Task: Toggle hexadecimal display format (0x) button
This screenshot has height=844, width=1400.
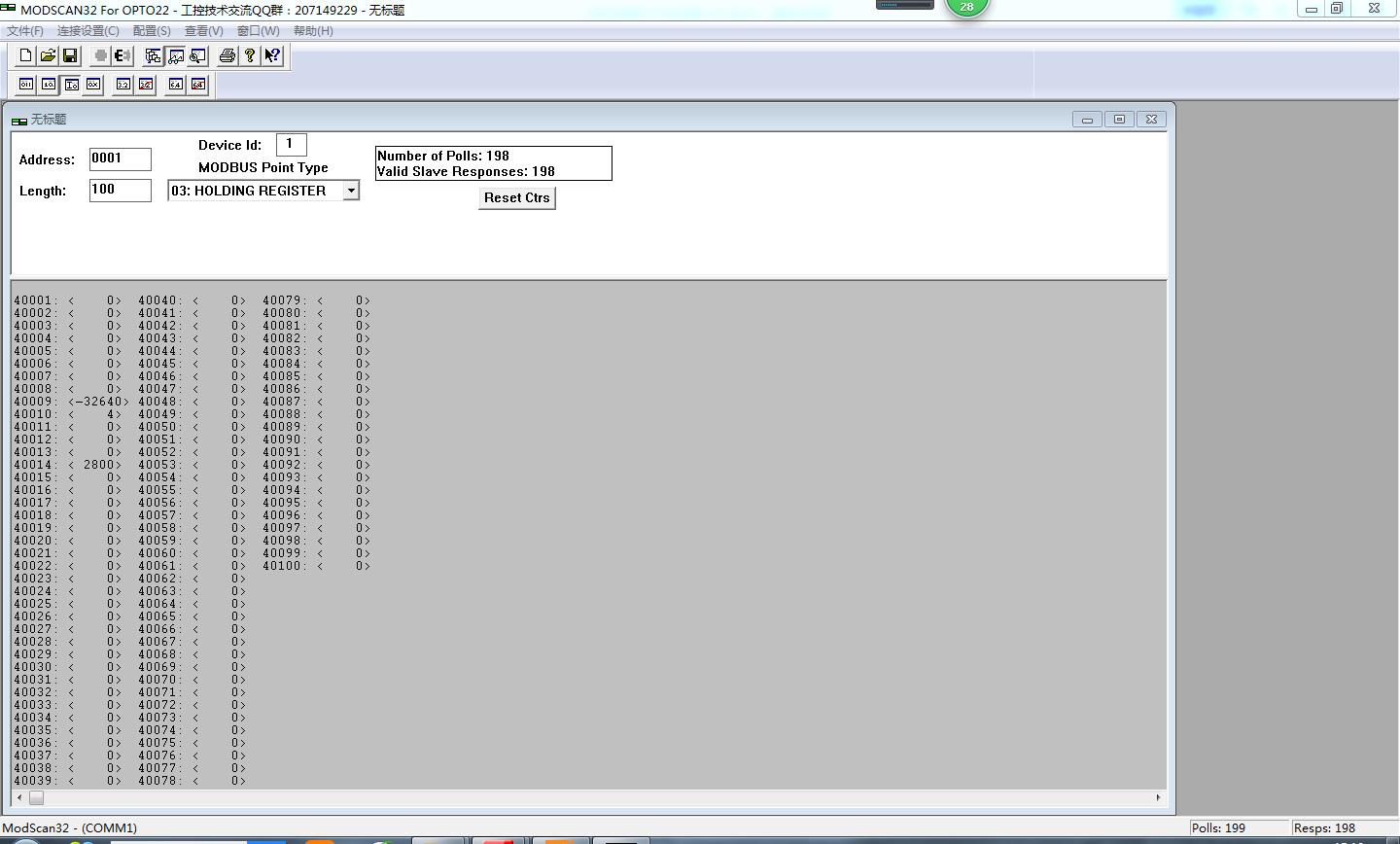Action: (93, 85)
